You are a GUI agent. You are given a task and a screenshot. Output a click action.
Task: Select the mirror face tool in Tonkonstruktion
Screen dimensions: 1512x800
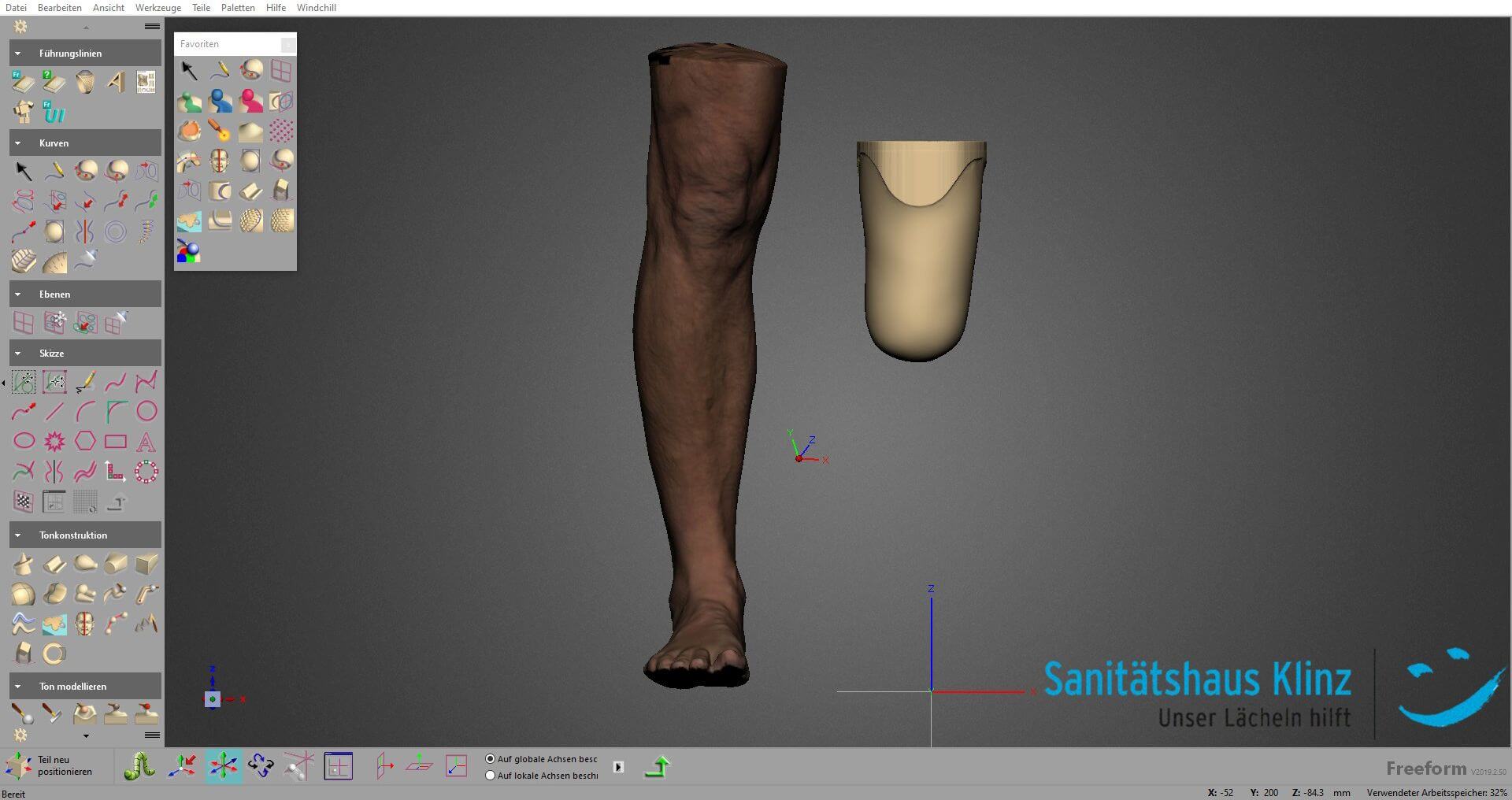click(85, 624)
